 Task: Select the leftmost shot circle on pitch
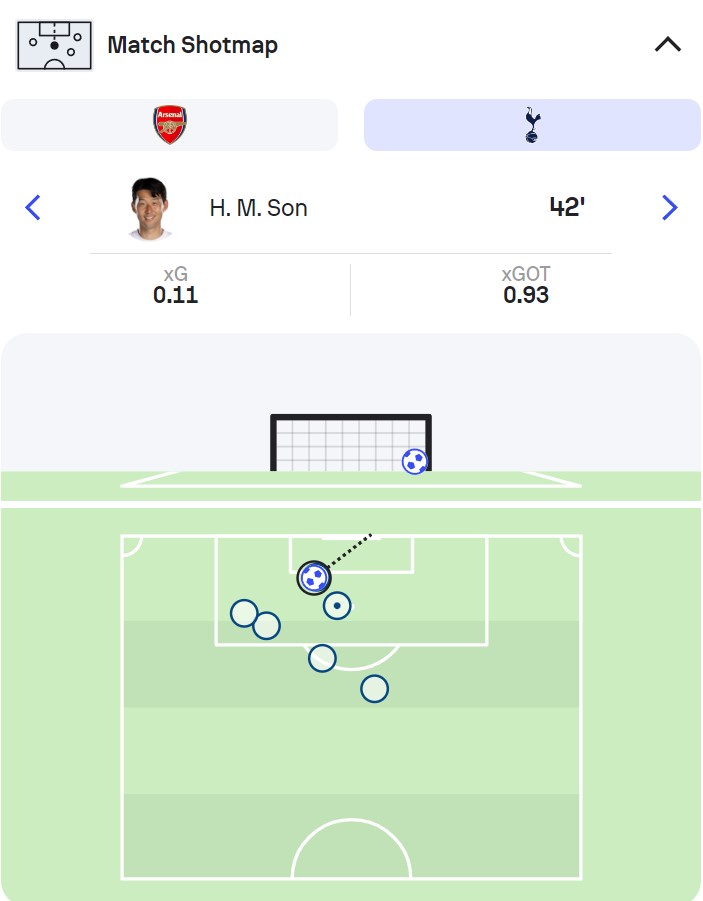click(x=244, y=613)
